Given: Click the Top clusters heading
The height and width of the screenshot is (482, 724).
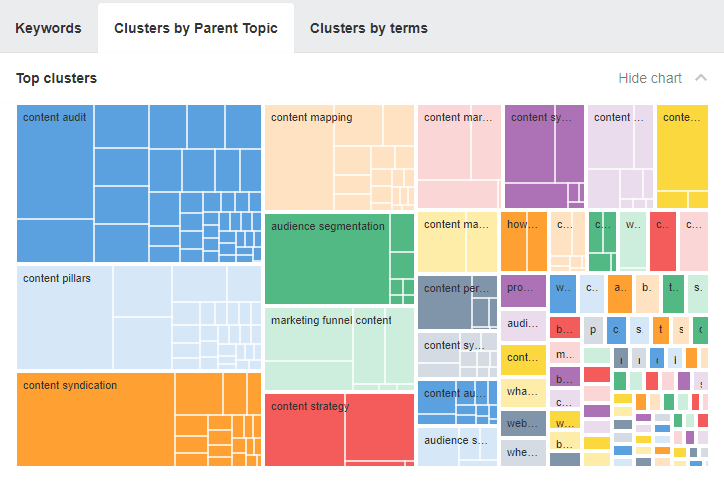Looking at the screenshot, I should pyautogui.click(x=57, y=78).
